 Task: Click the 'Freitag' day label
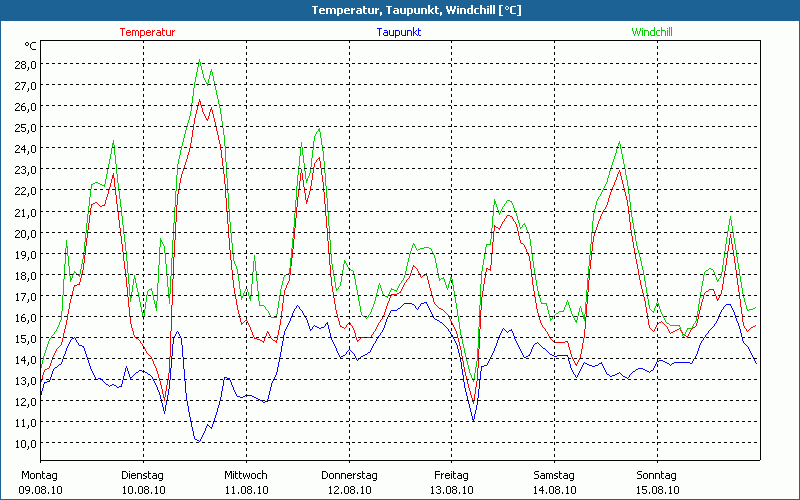[451, 476]
